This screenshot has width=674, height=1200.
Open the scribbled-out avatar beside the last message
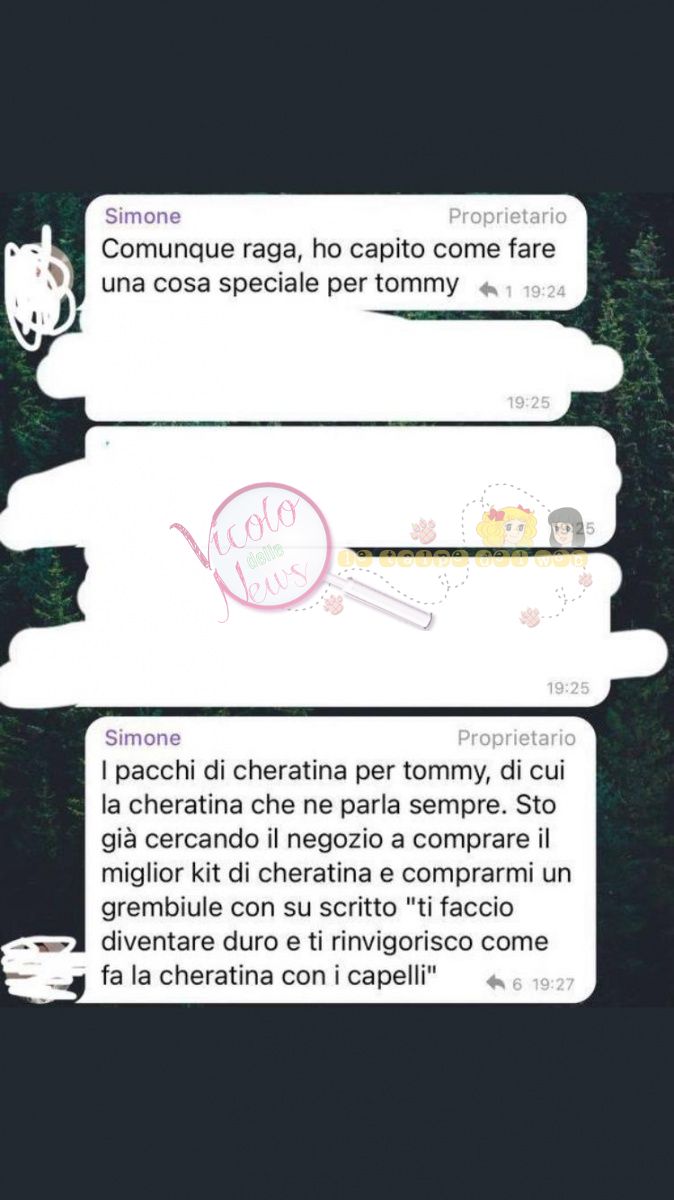[40, 968]
